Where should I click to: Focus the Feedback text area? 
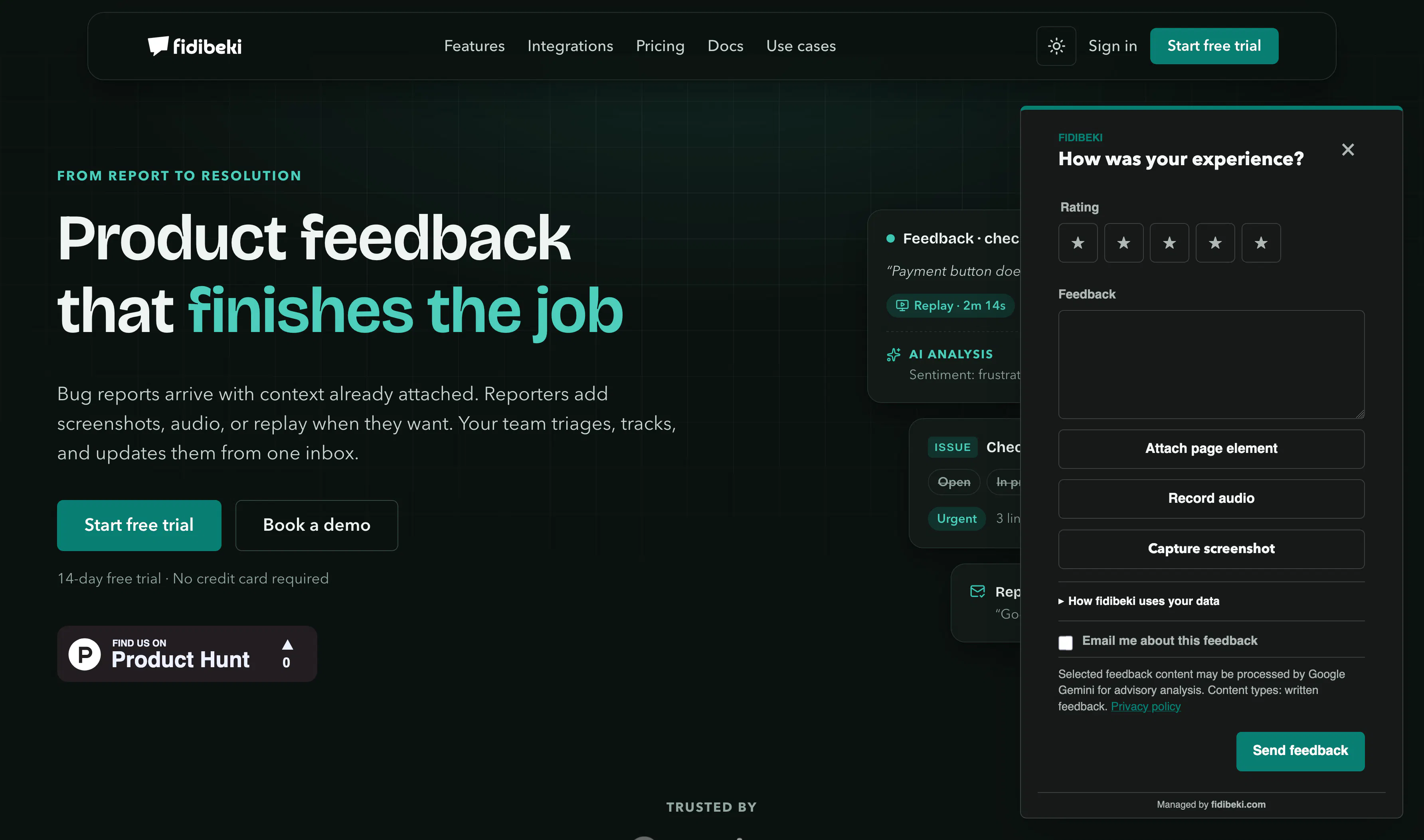(x=1211, y=364)
